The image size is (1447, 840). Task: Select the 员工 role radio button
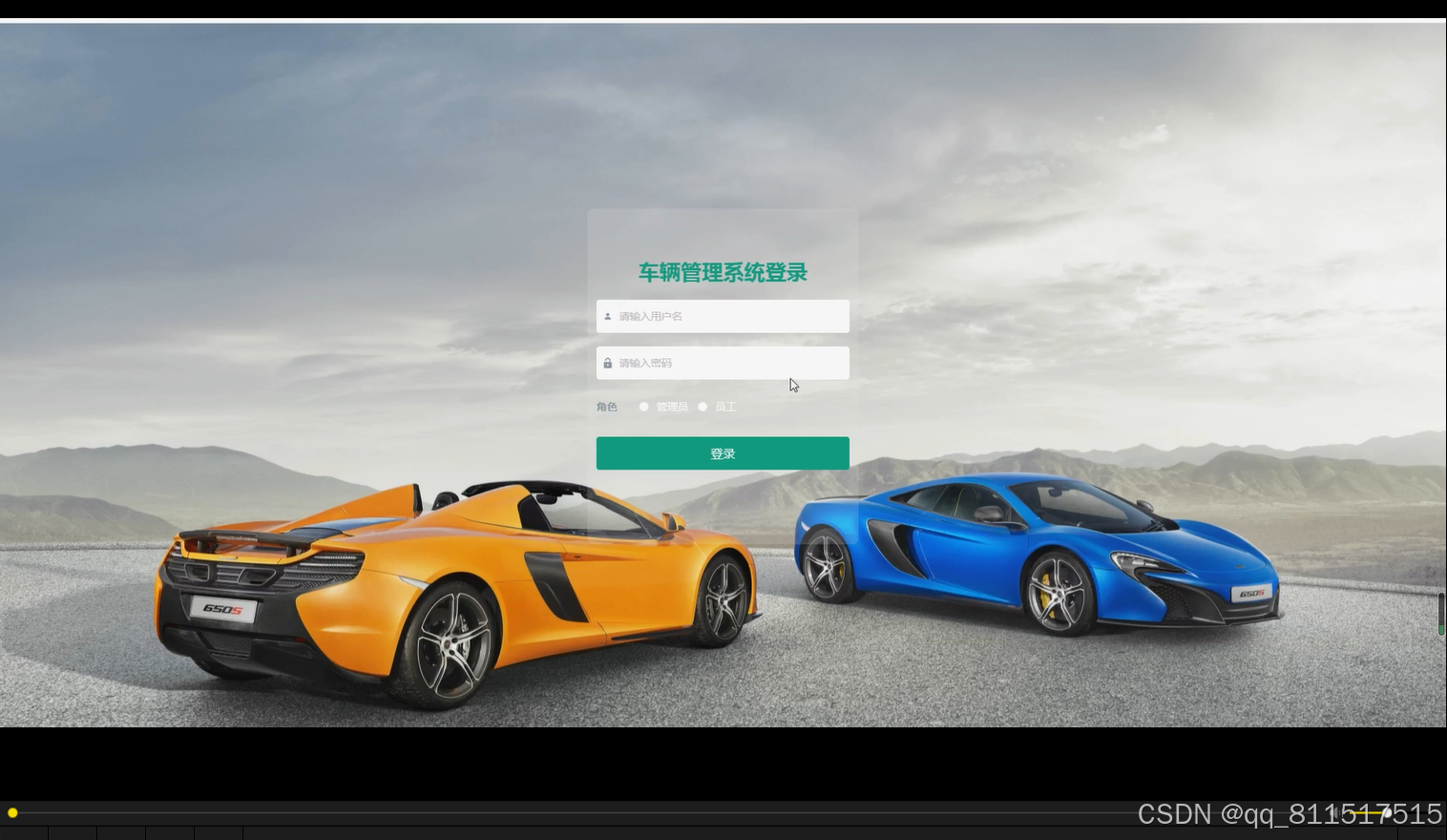click(703, 407)
